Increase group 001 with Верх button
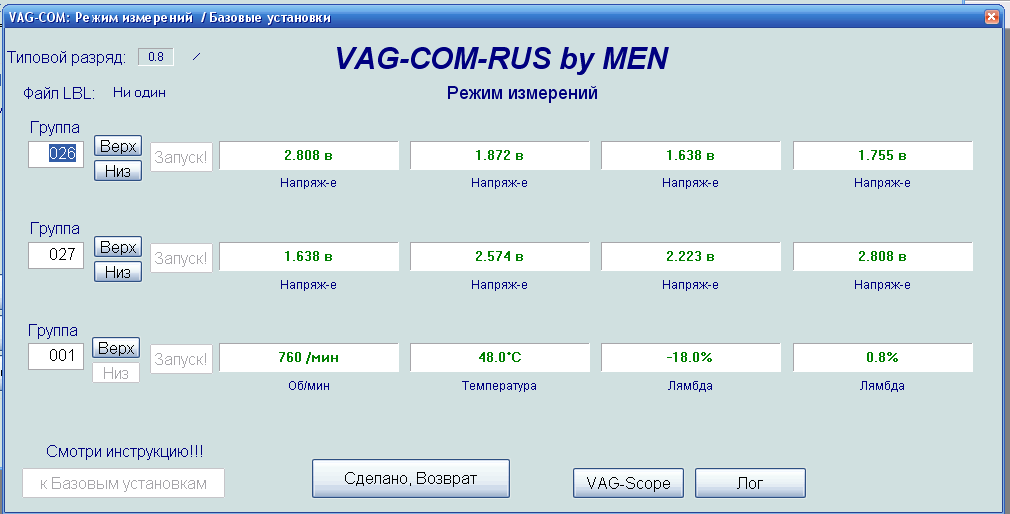Image resolution: width=1010 pixels, height=514 pixels. click(116, 349)
